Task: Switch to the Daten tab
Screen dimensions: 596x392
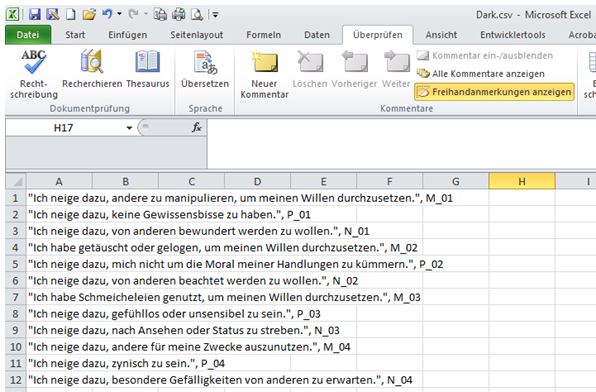Action: (317, 35)
